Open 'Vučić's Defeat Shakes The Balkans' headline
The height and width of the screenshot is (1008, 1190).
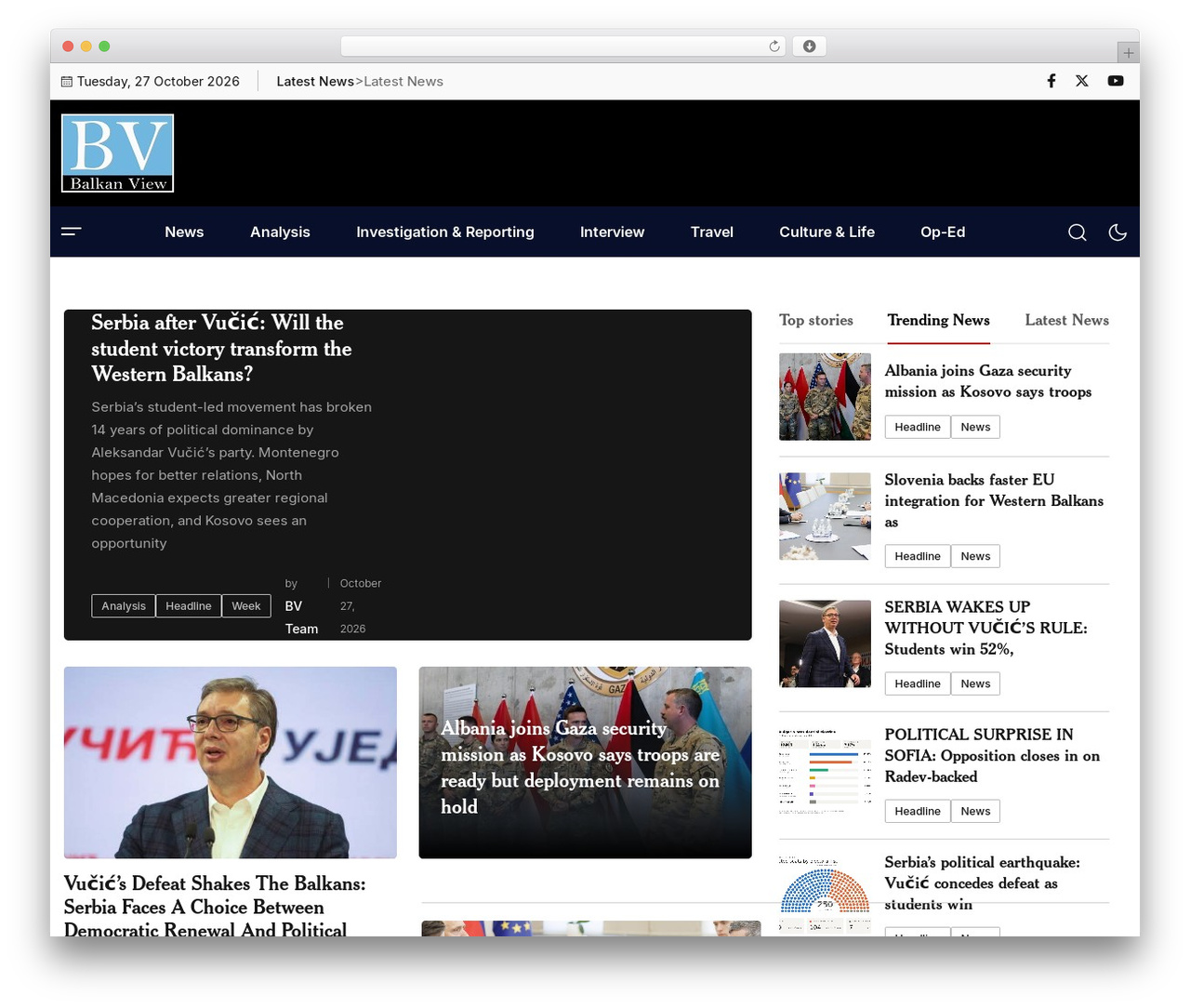[215, 907]
